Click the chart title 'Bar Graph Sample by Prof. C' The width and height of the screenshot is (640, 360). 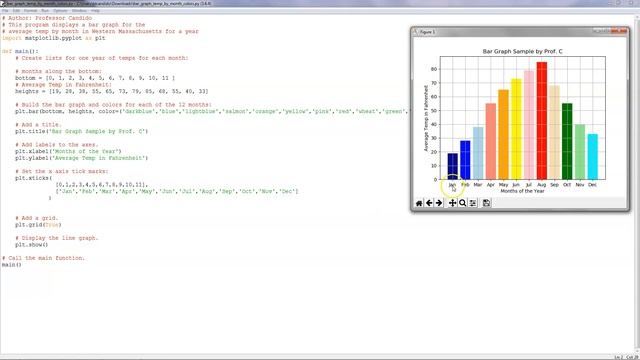522,51
